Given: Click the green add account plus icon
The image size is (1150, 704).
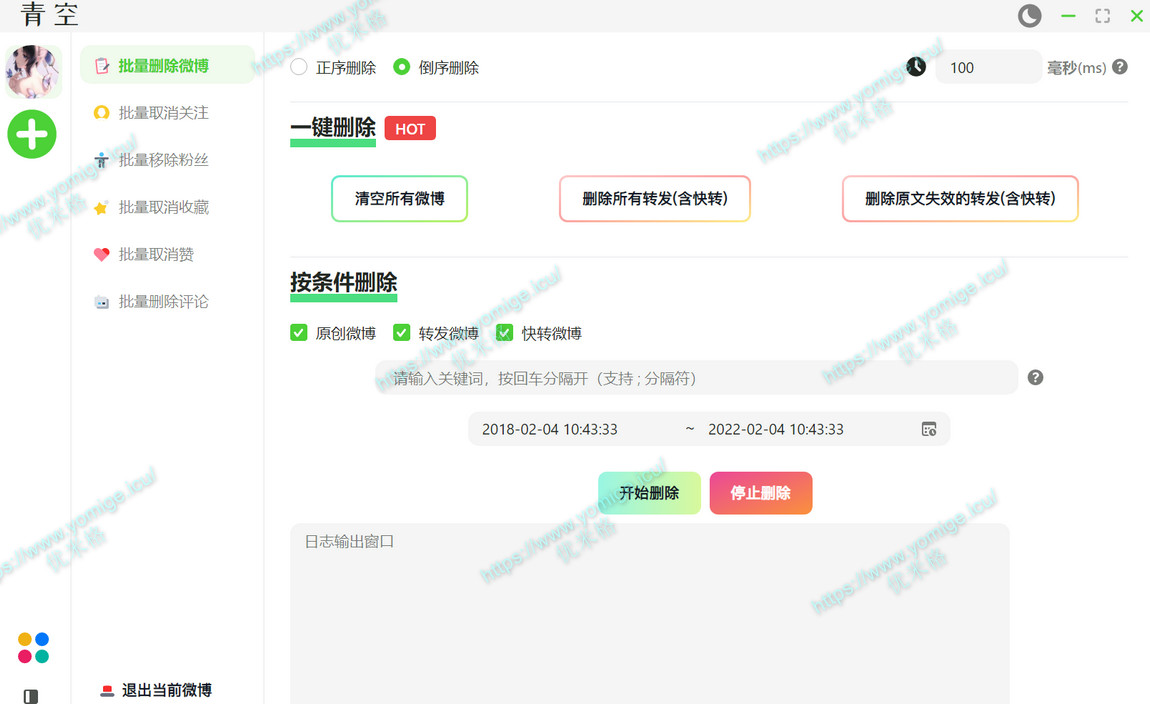Looking at the screenshot, I should click(x=32, y=134).
